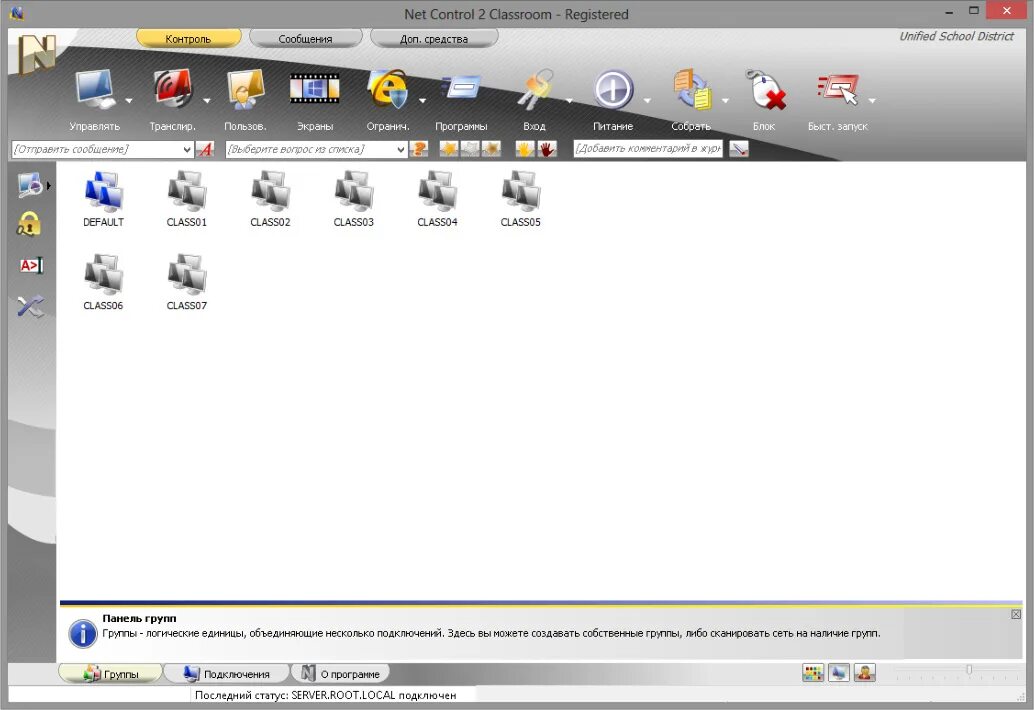Click the Net Control N logo

pyautogui.click(x=37, y=53)
